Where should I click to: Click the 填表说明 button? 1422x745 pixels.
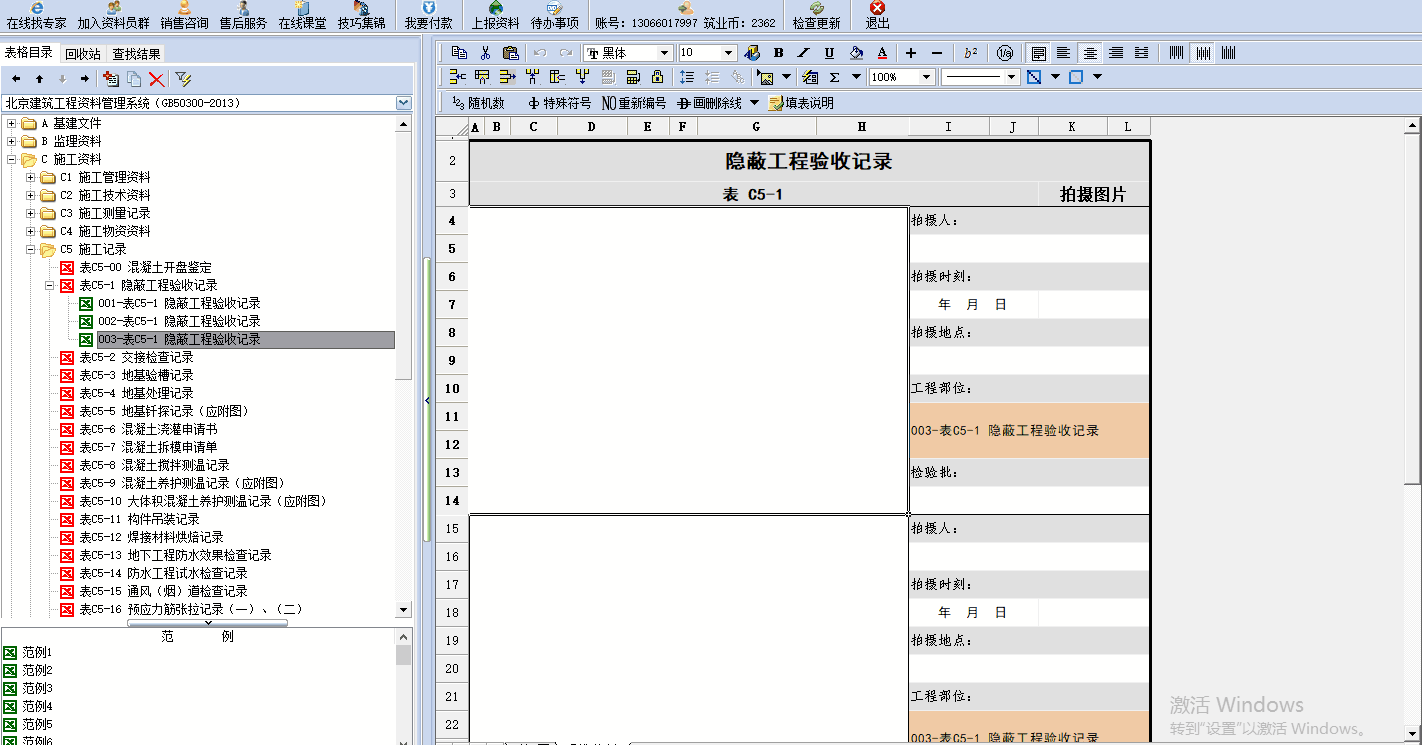pos(800,103)
